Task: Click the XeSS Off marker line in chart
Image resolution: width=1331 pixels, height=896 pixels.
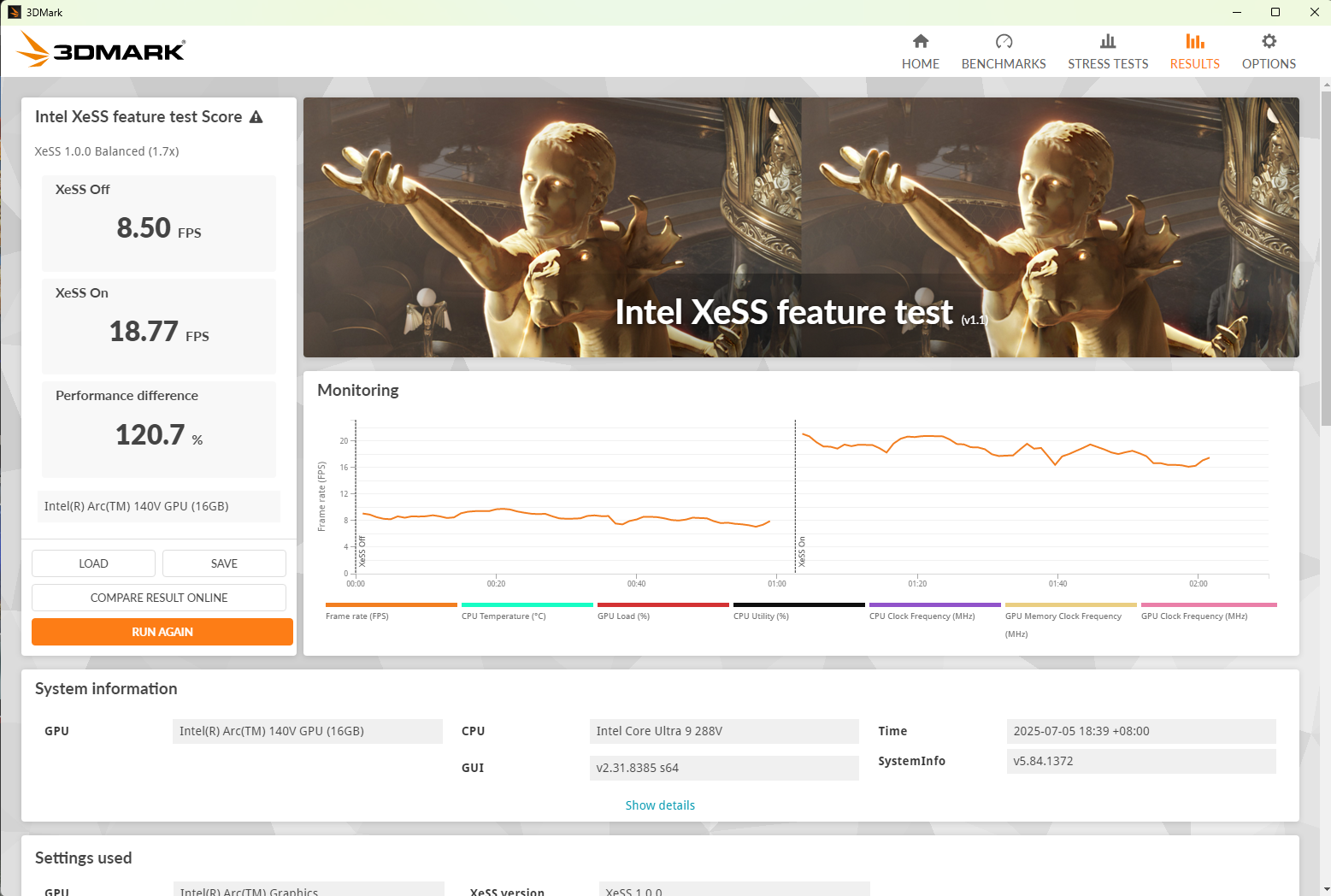Action: pyautogui.click(x=356, y=496)
